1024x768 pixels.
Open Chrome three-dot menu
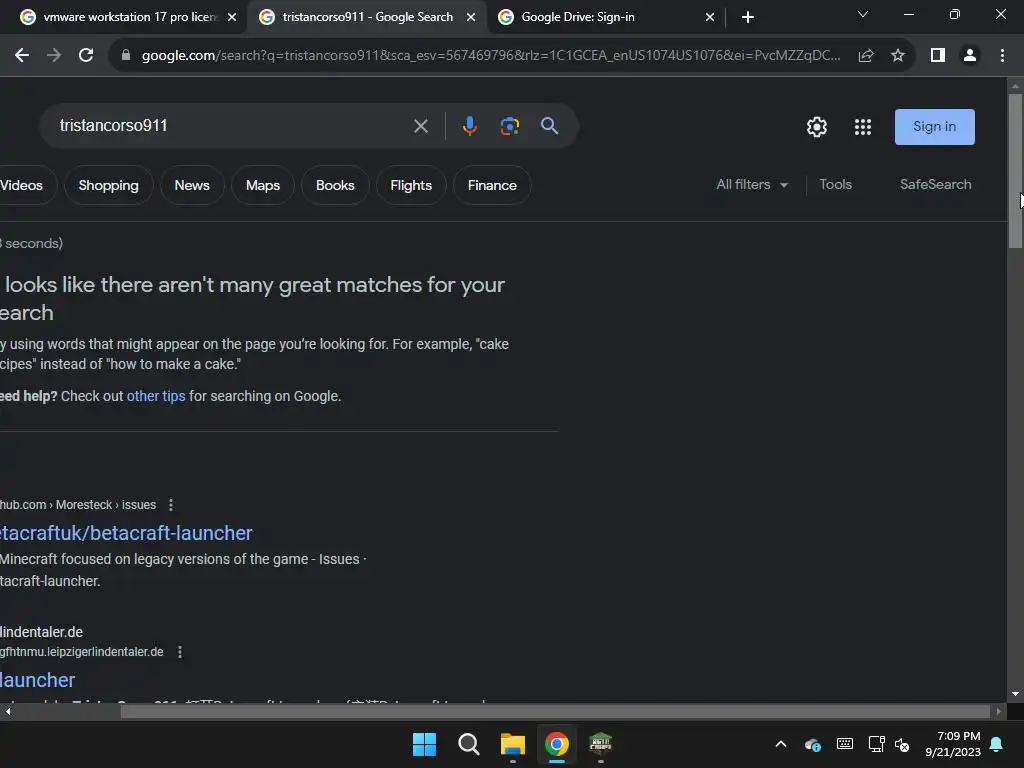[1002, 56]
